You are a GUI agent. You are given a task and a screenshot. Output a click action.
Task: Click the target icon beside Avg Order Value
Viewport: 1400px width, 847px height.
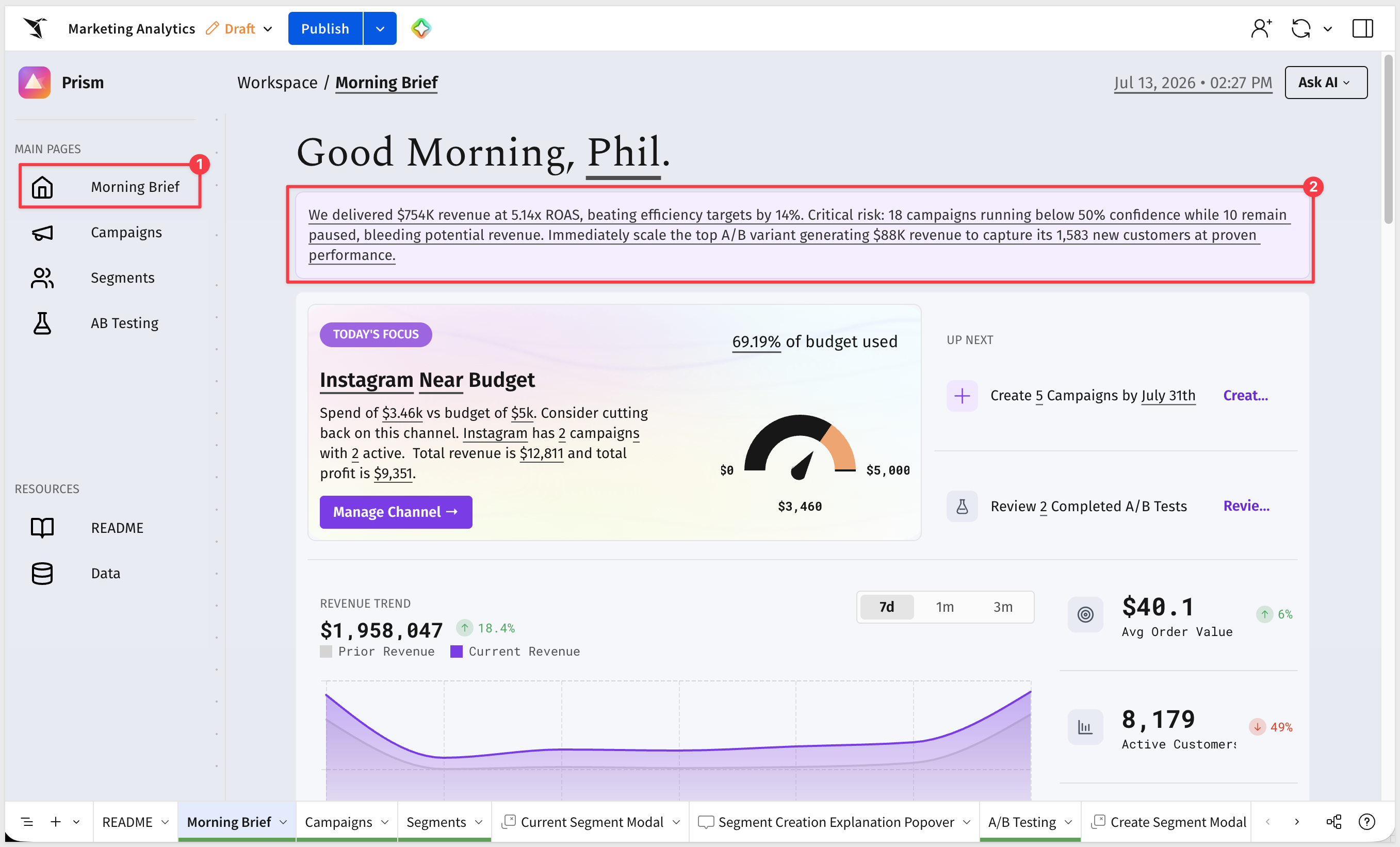pyautogui.click(x=1085, y=614)
